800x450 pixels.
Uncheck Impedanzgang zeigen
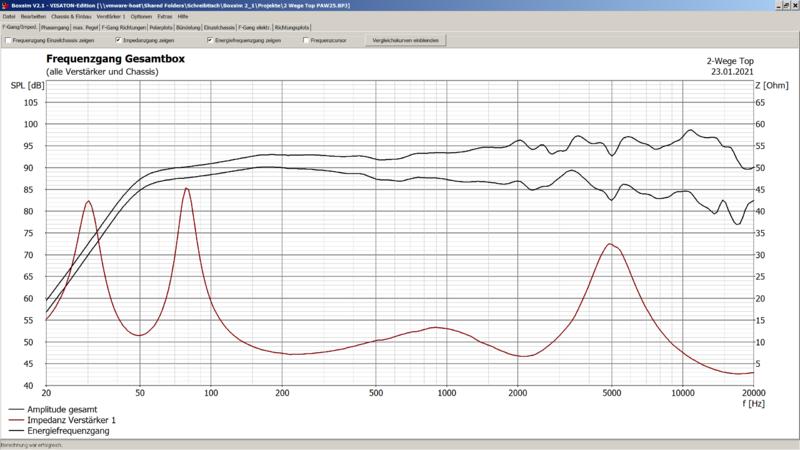(x=118, y=41)
